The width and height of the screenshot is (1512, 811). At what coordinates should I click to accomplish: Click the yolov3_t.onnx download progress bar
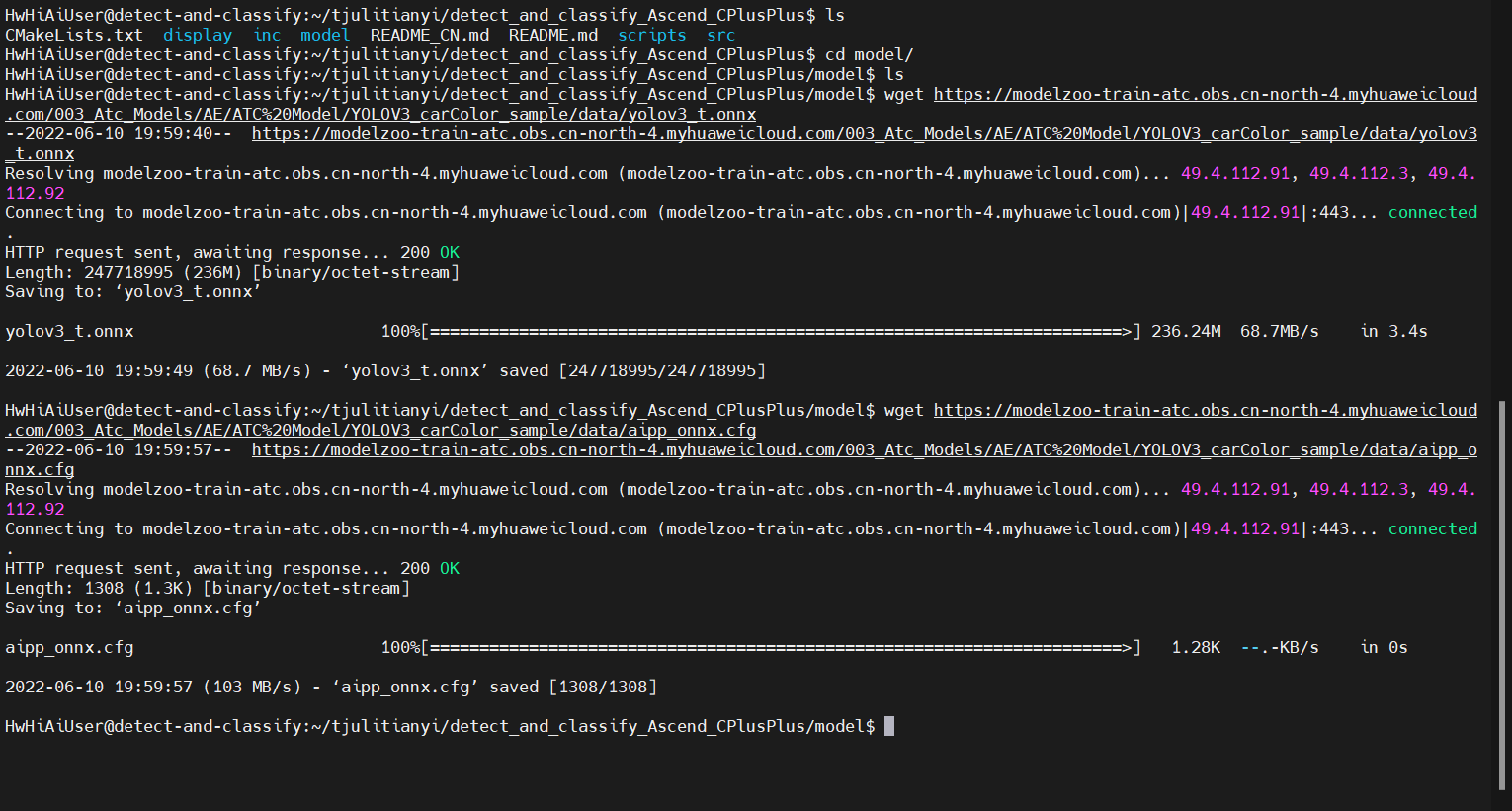[781, 332]
